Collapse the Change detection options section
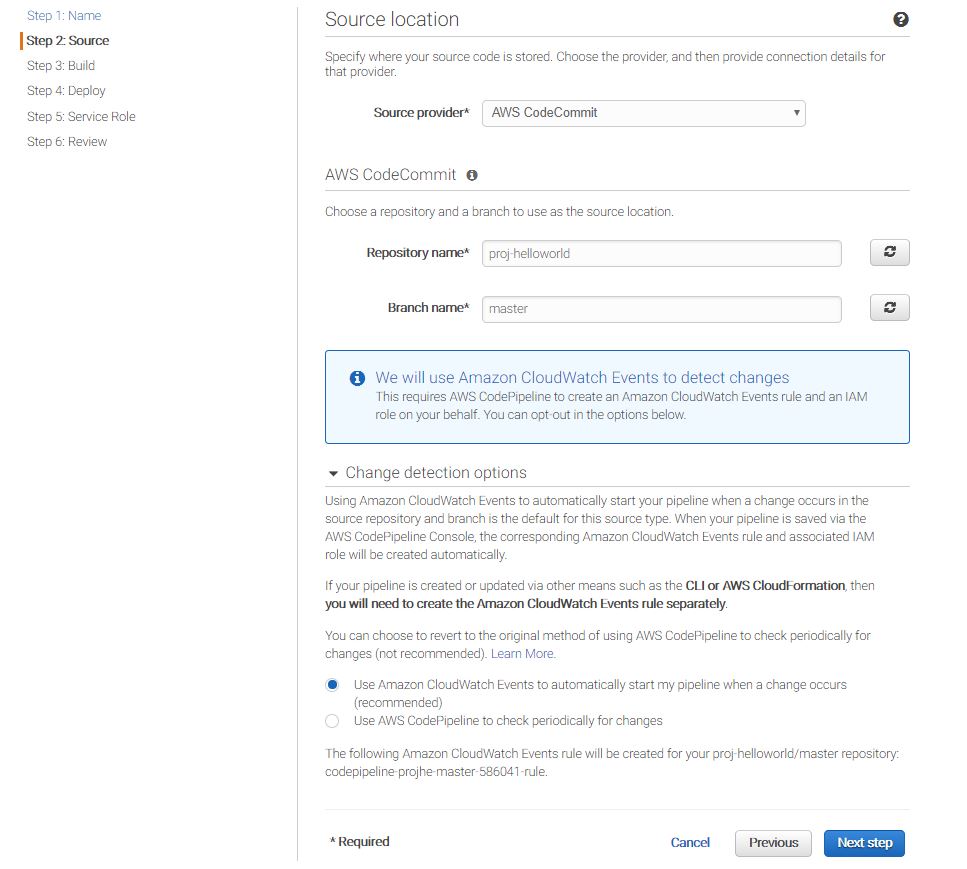The width and height of the screenshot is (967, 869). pos(334,473)
